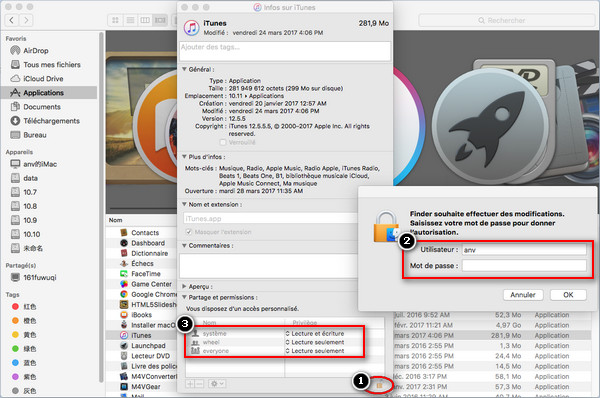
Task: Collapse the Plus d'infos section
Action: pyautogui.click(x=184, y=157)
